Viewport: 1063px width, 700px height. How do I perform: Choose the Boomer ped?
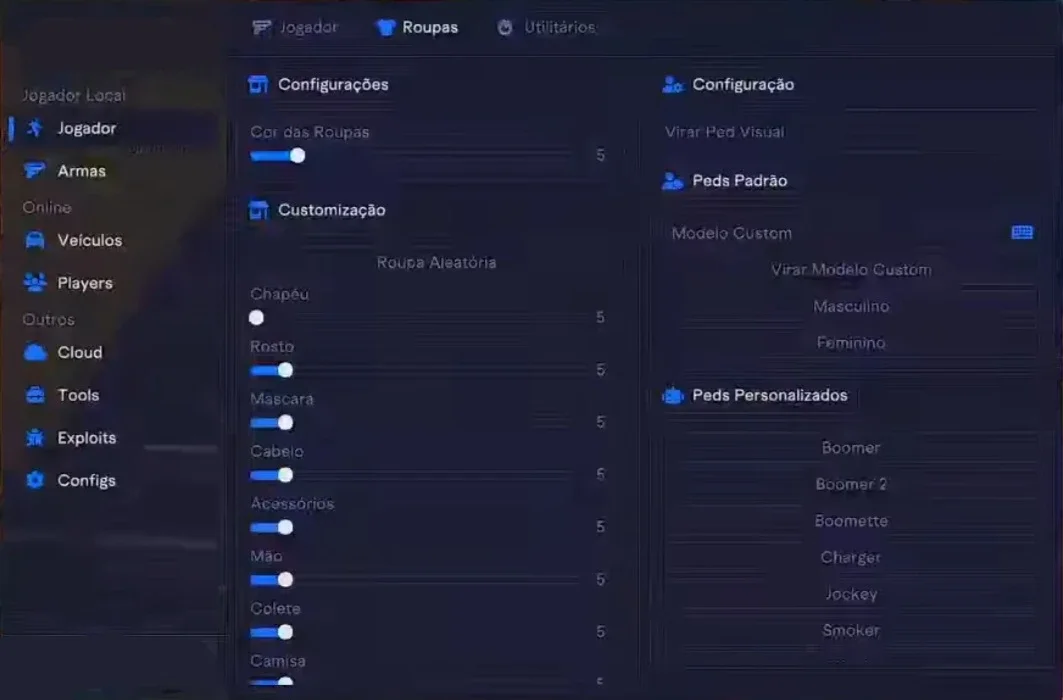pyautogui.click(x=851, y=448)
